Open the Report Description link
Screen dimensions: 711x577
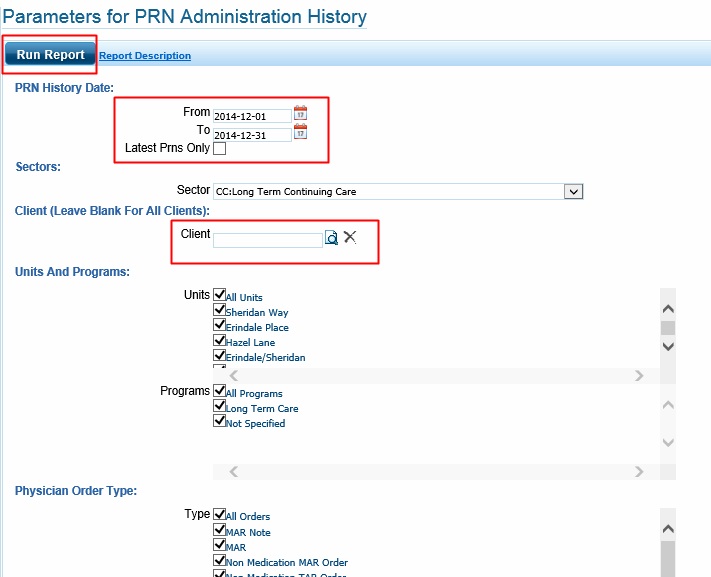[145, 56]
